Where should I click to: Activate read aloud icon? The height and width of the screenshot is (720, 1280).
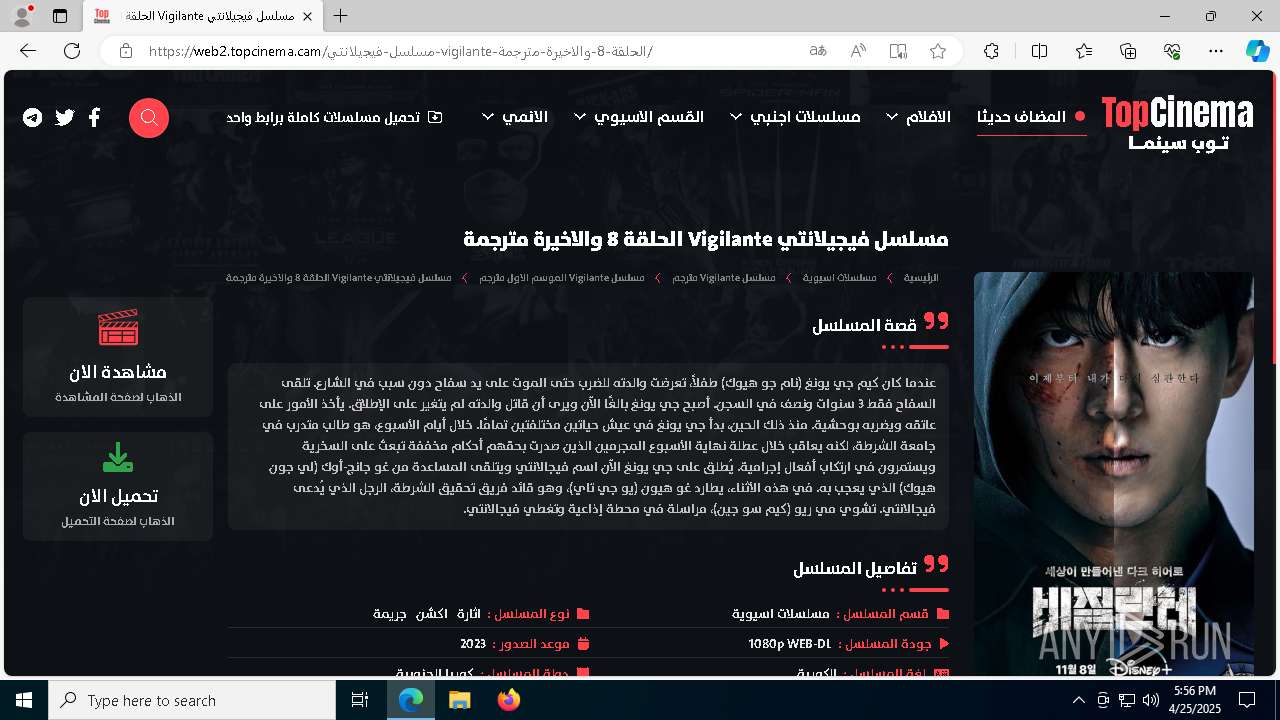coord(858,51)
